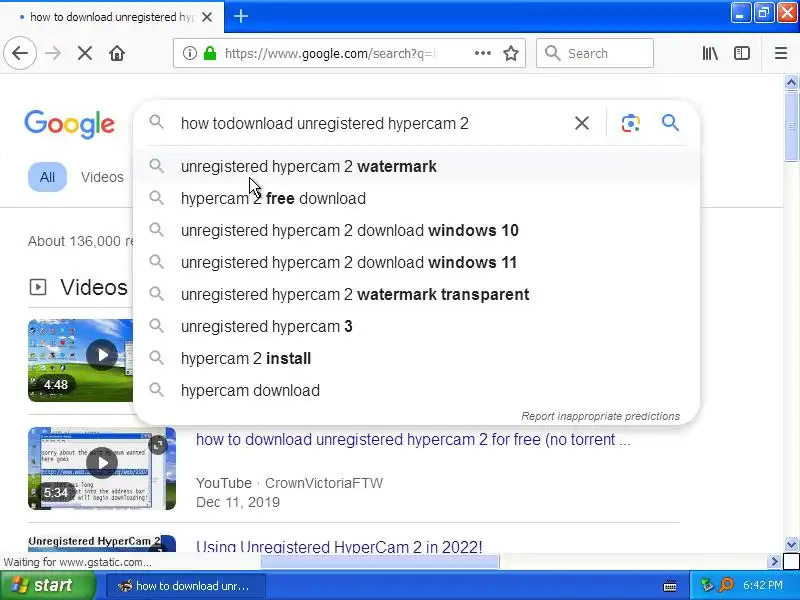This screenshot has height=600, width=800.
Task: Bookmark this page with the star
Action: [x=511, y=53]
